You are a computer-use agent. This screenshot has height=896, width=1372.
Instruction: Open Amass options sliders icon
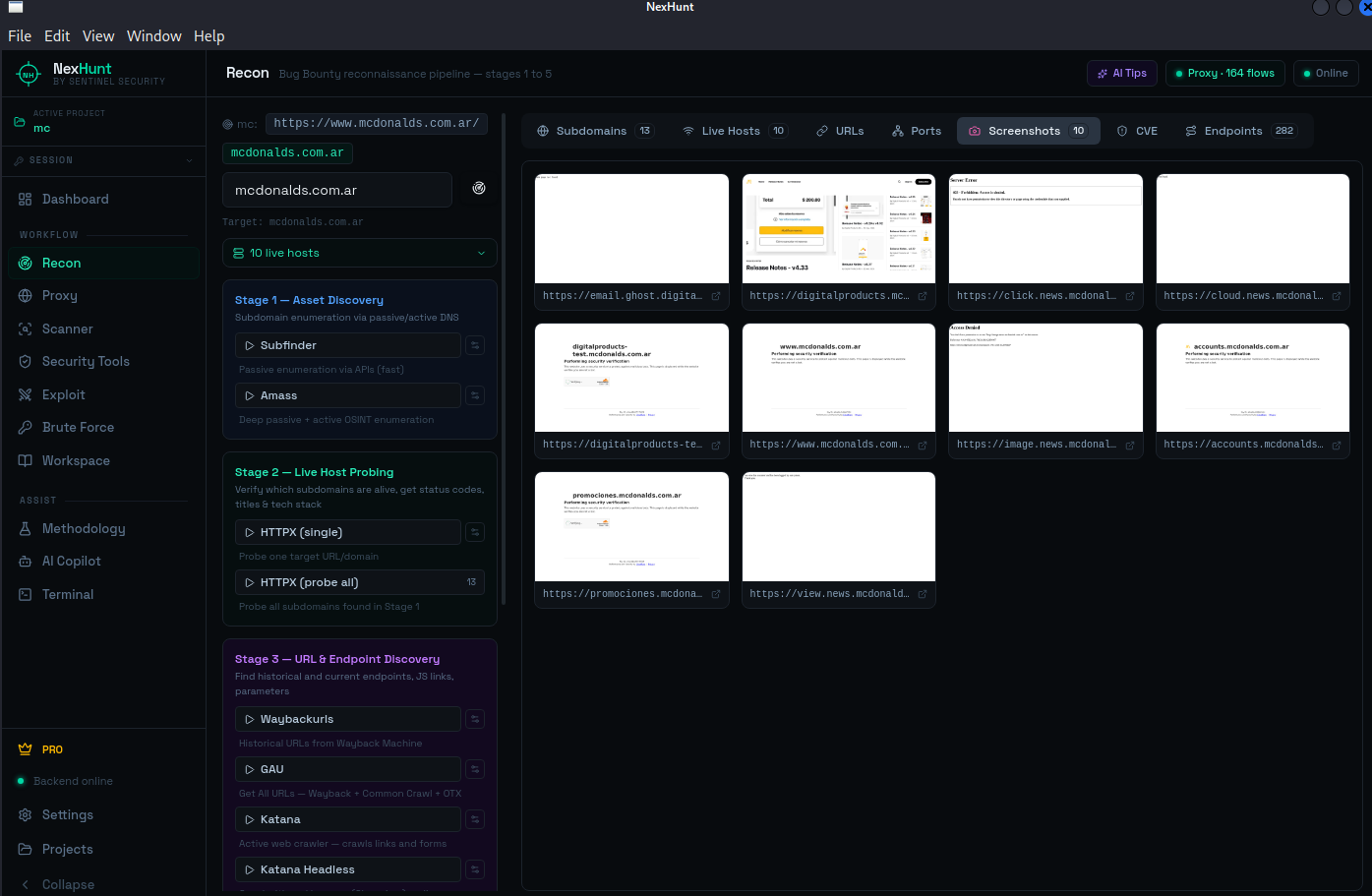coord(475,395)
